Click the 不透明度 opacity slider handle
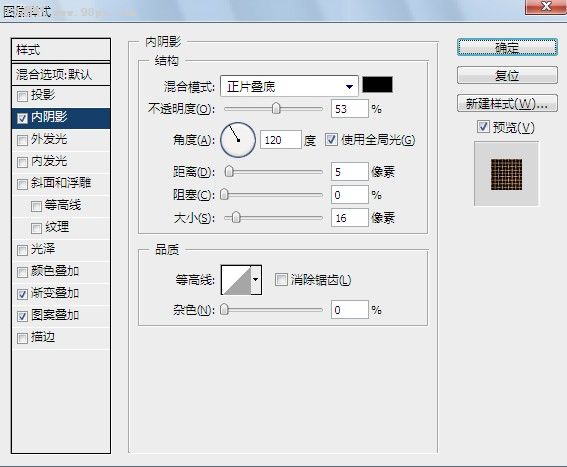567x467 pixels. point(276,108)
